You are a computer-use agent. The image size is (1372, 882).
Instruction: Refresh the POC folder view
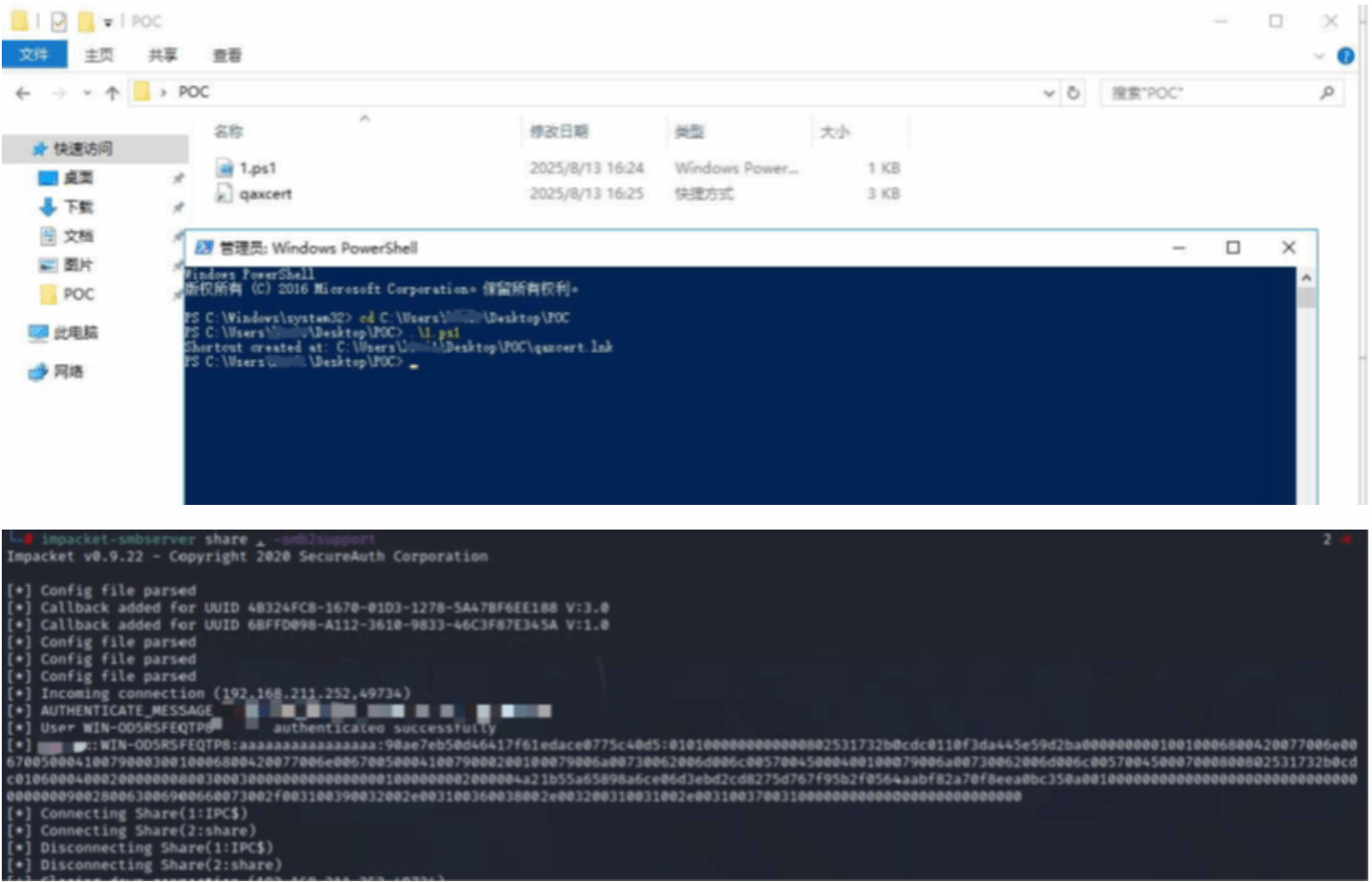pyautogui.click(x=1073, y=93)
